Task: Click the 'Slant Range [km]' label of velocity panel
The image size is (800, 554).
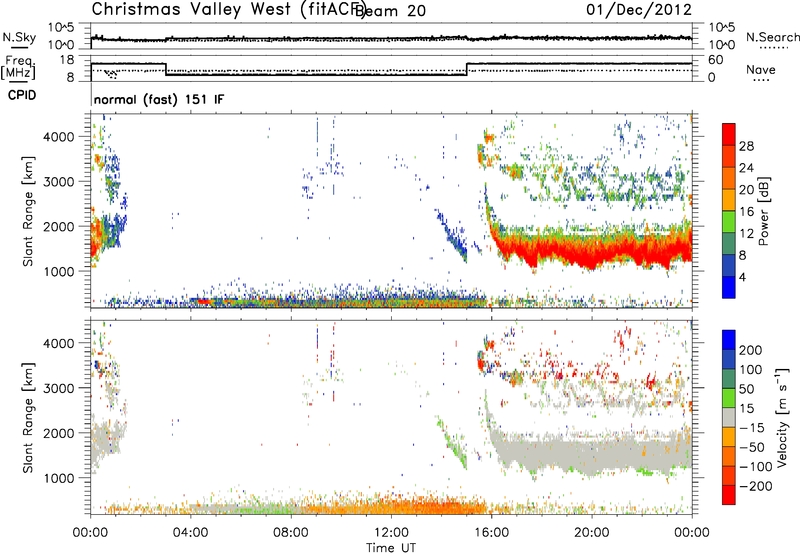Action: (x=28, y=418)
